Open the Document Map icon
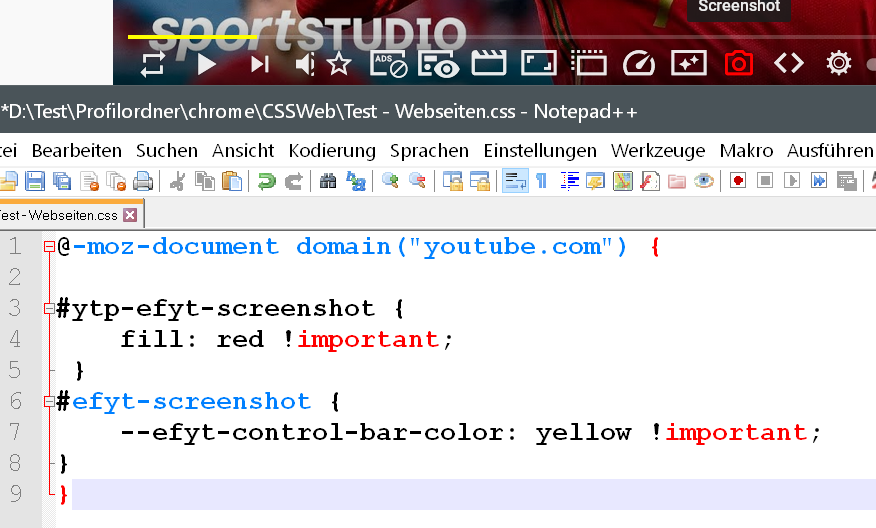Image resolution: width=876 pixels, height=528 pixels. (622, 181)
